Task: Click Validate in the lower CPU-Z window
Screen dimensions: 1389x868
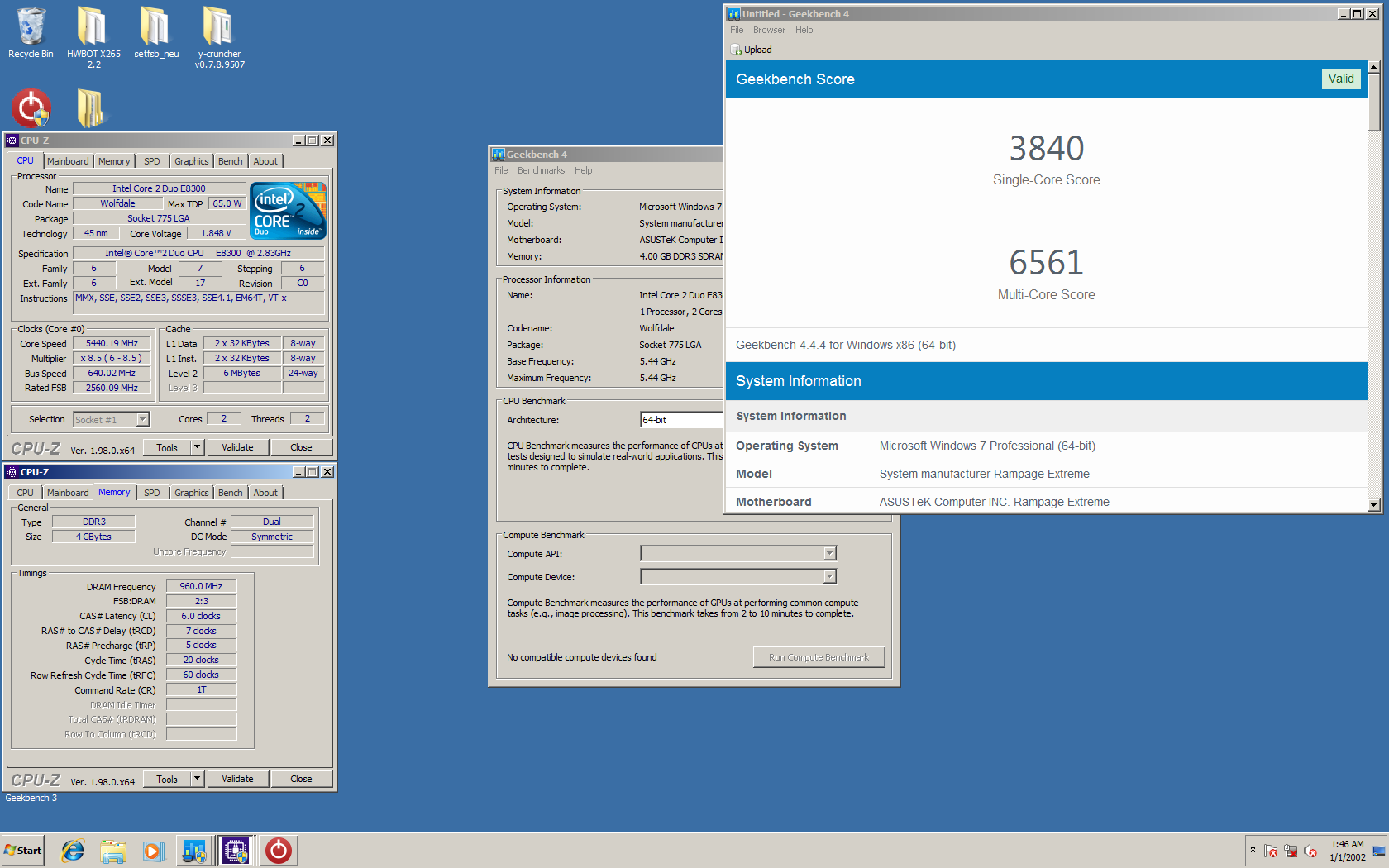Action: tap(237, 779)
